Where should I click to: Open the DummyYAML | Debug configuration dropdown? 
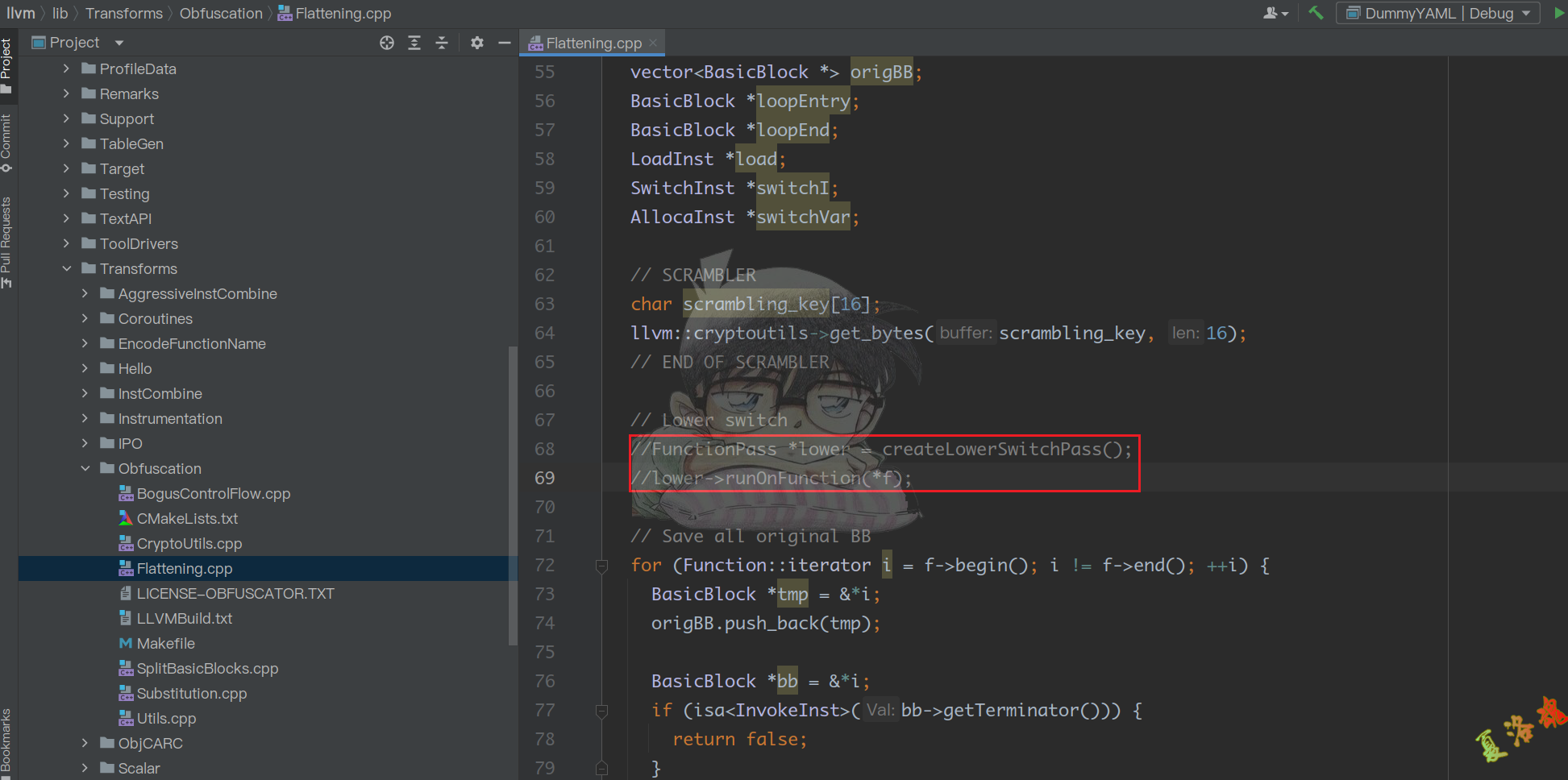coord(1438,13)
